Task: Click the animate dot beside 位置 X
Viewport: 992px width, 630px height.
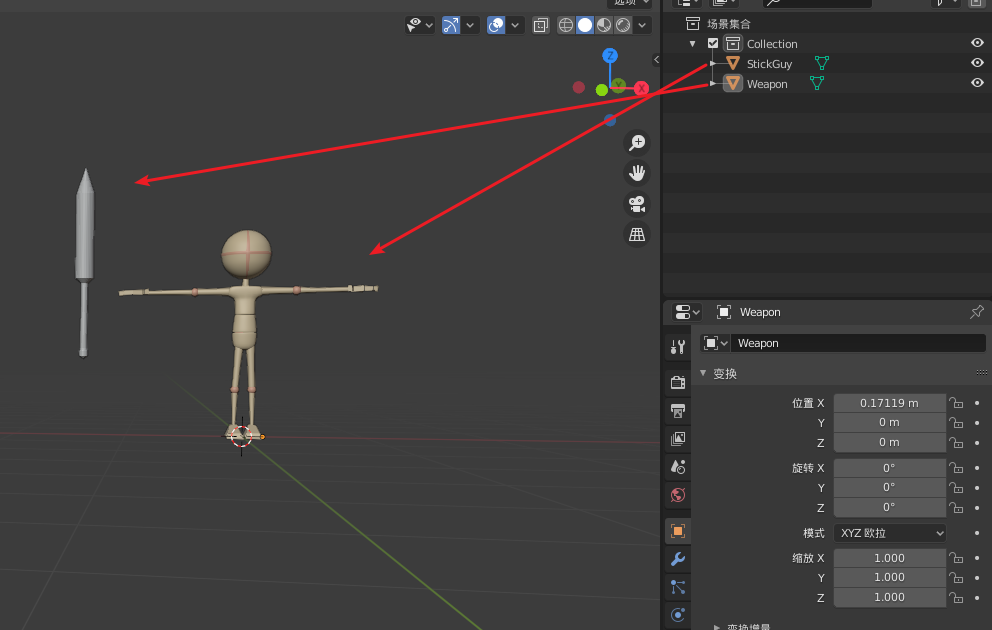Action: [x=977, y=403]
